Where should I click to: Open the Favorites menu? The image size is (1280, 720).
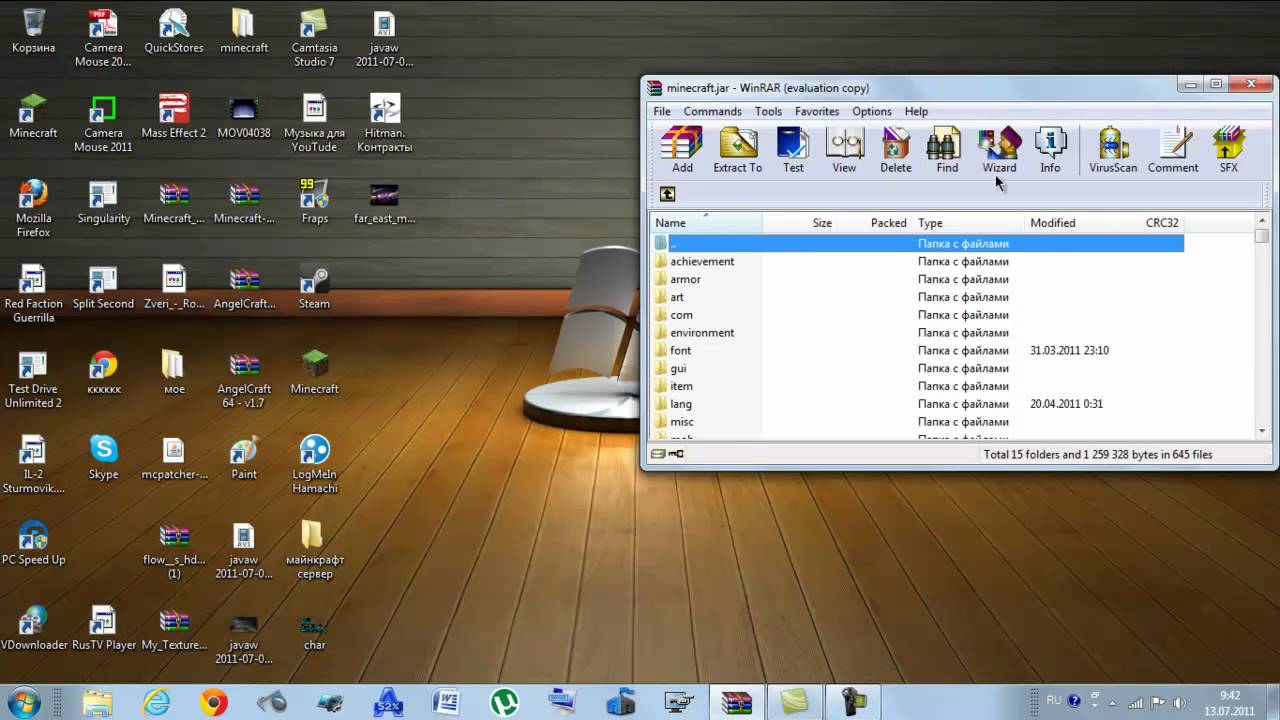click(x=817, y=112)
